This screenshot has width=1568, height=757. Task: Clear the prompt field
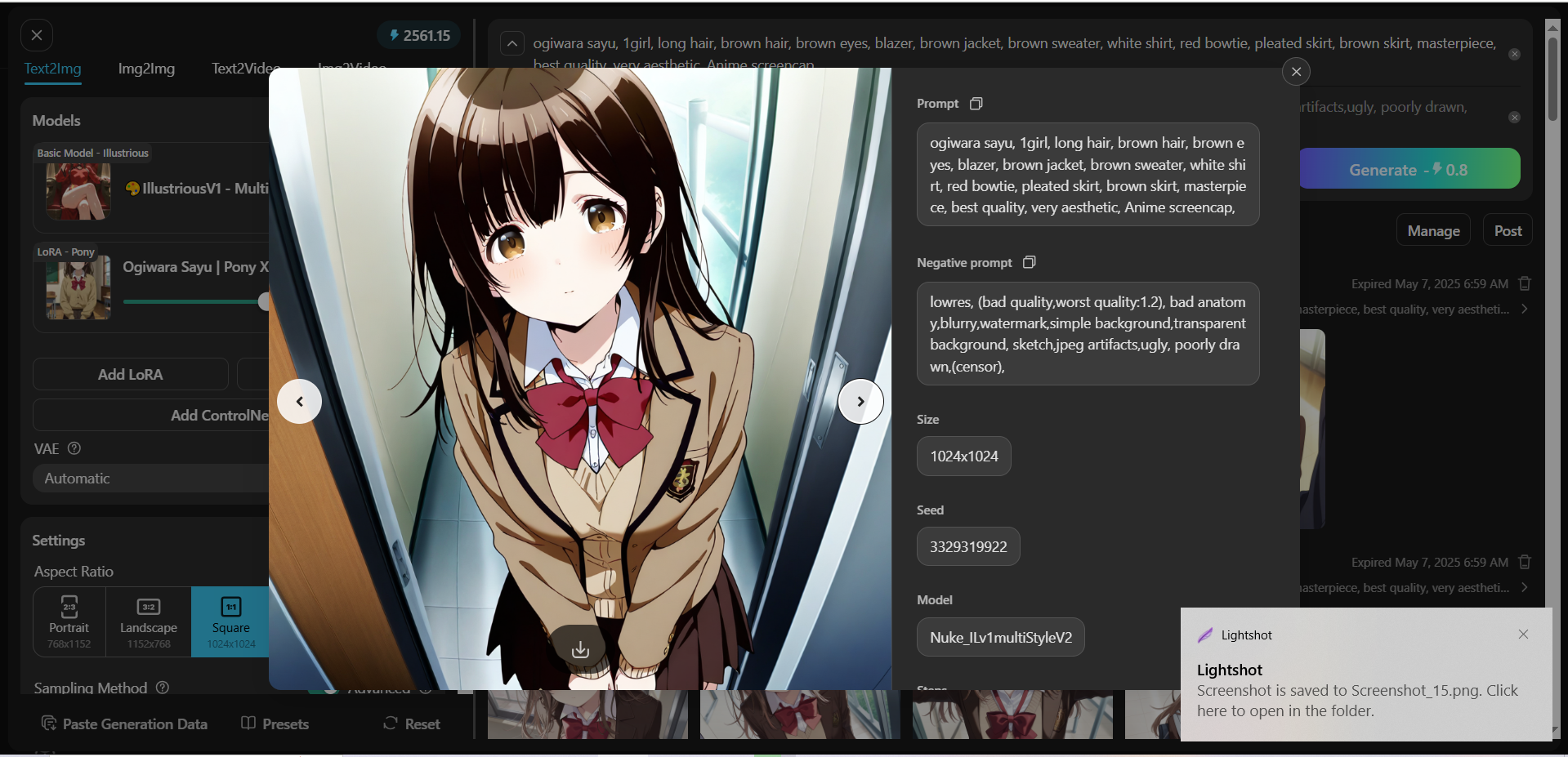[x=1514, y=54]
